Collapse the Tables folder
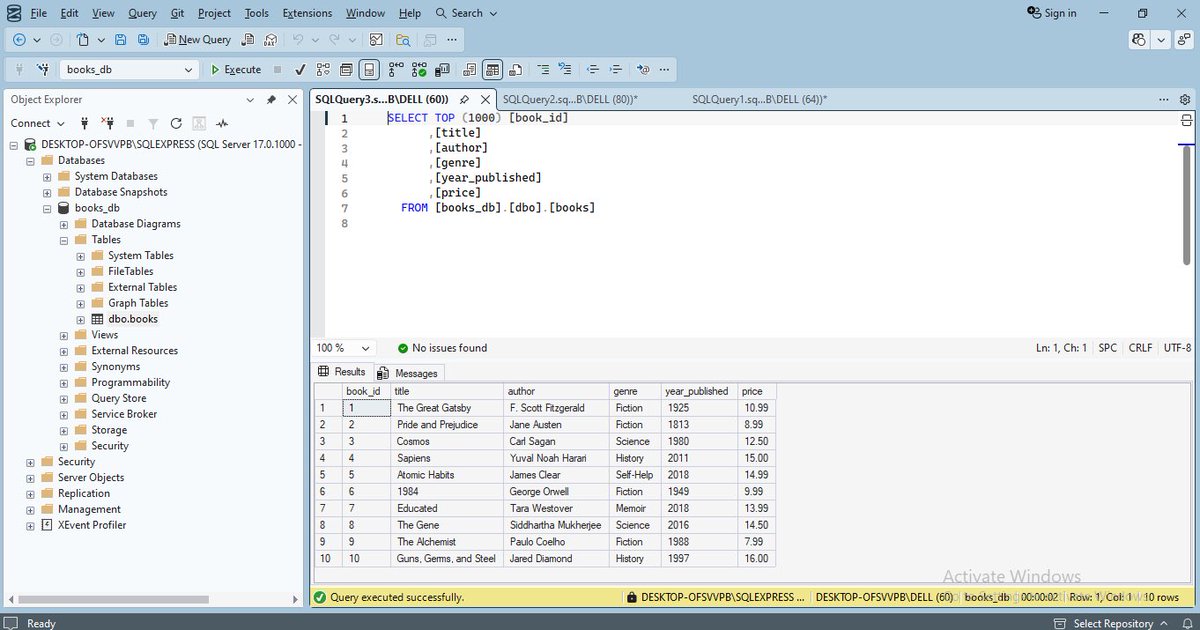Image resolution: width=1200 pixels, height=630 pixels. pos(64,240)
